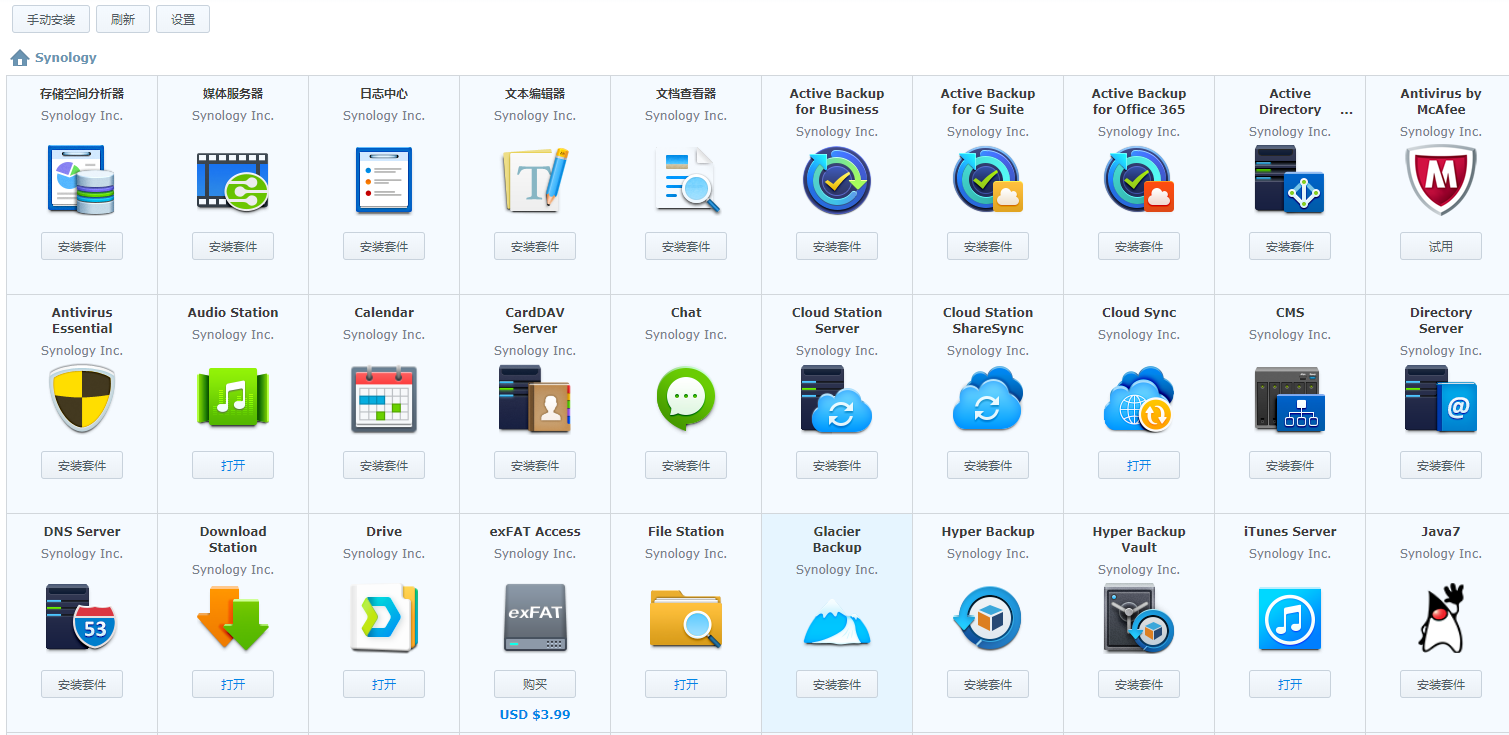Open the Antivirus Essential shield icon
This screenshot has height=735, width=1509.
(x=82, y=399)
